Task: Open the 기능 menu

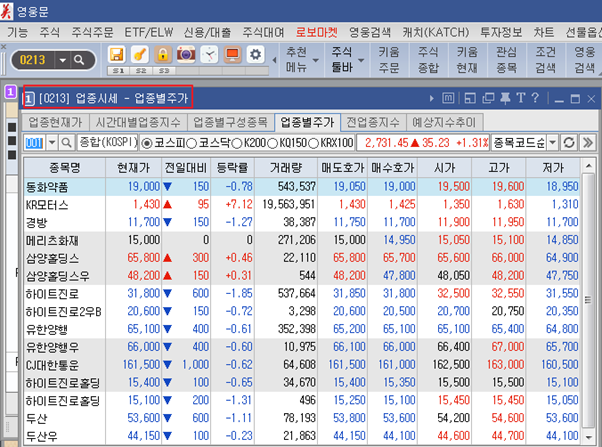Action: [x=18, y=32]
